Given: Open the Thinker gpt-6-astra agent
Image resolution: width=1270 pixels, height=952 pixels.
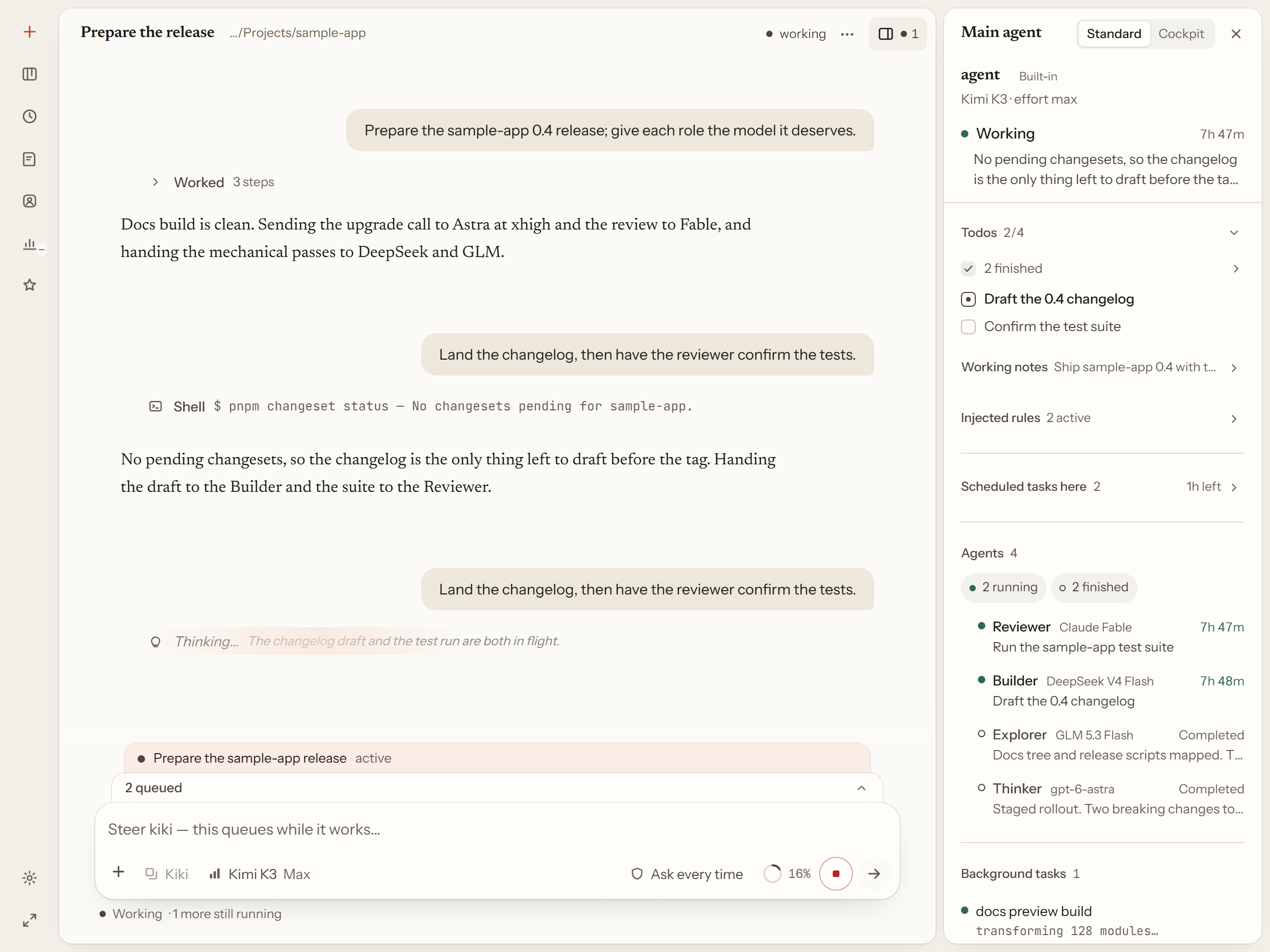Looking at the screenshot, I should [x=1111, y=799].
